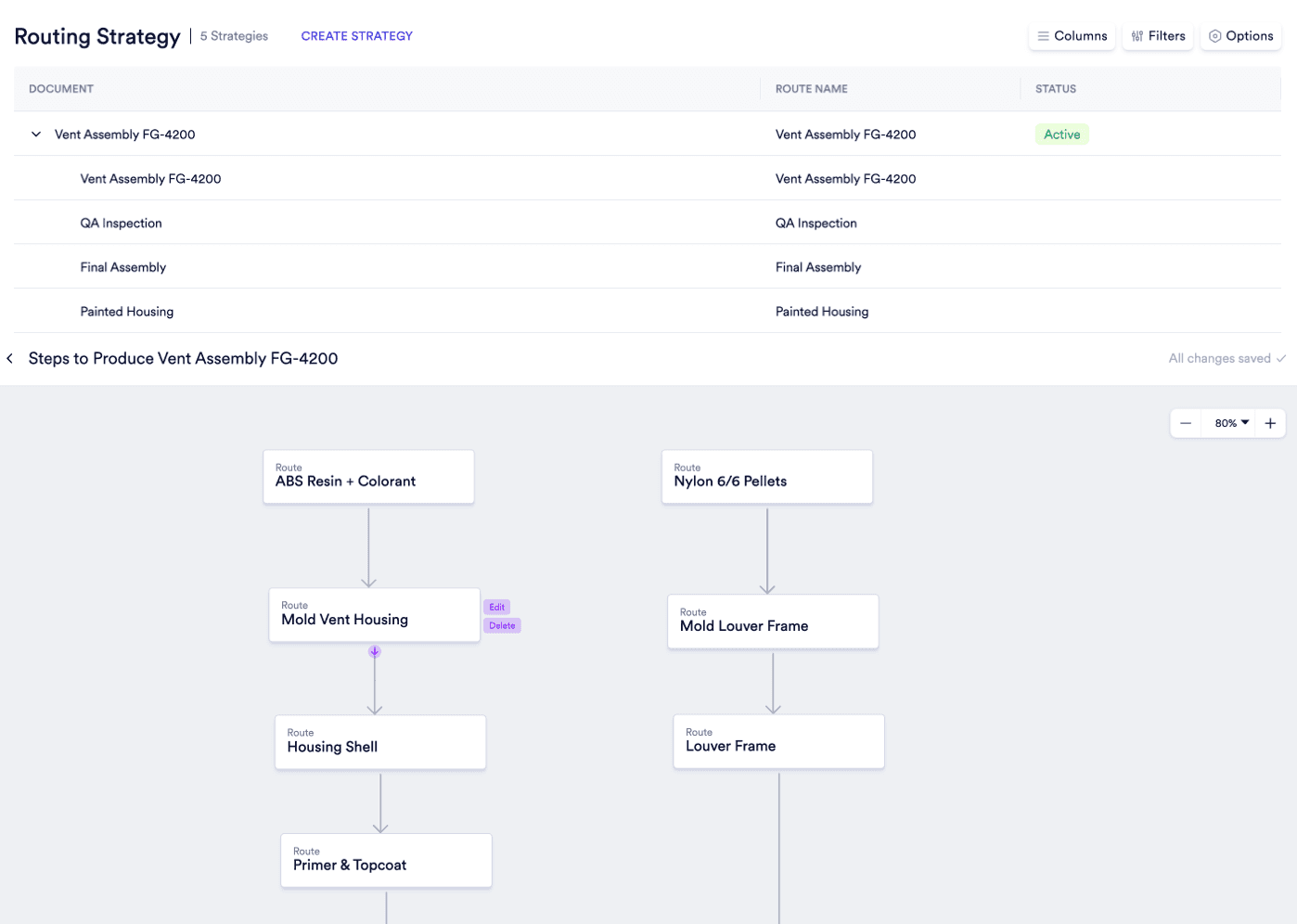Click purple arrow below Mold Vent Housing node
The height and width of the screenshot is (924, 1297).
[x=374, y=651]
